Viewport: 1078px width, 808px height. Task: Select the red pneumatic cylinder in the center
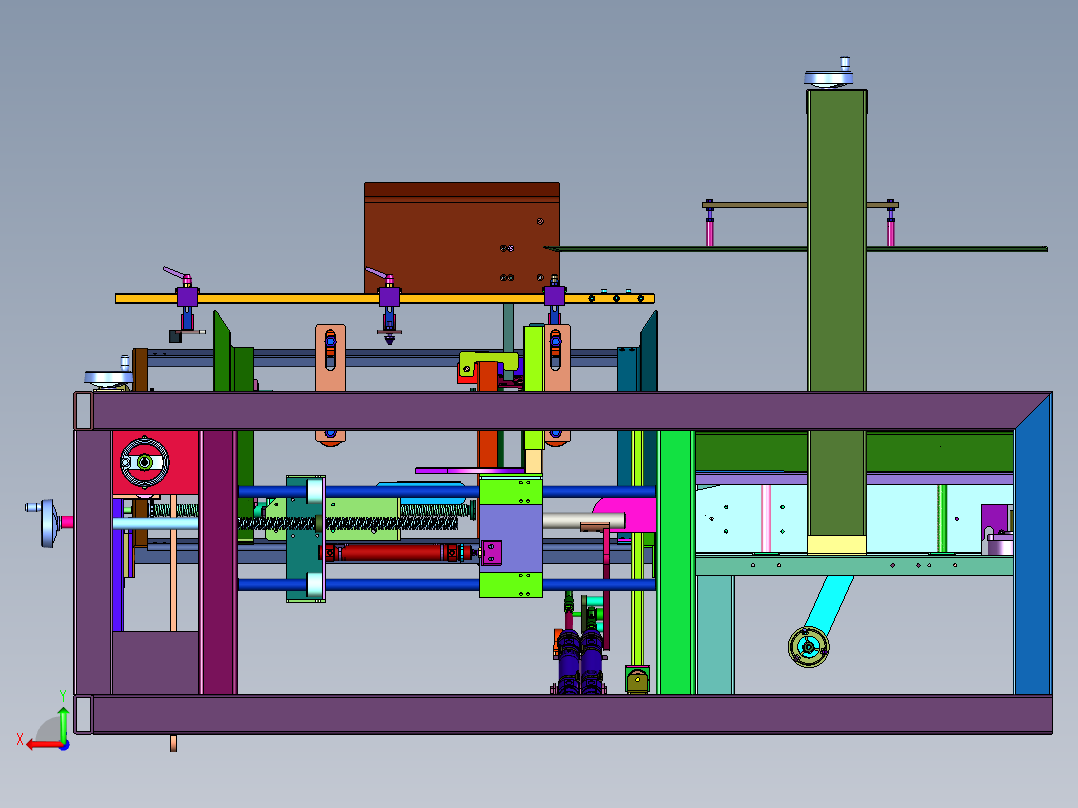click(x=395, y=552)
